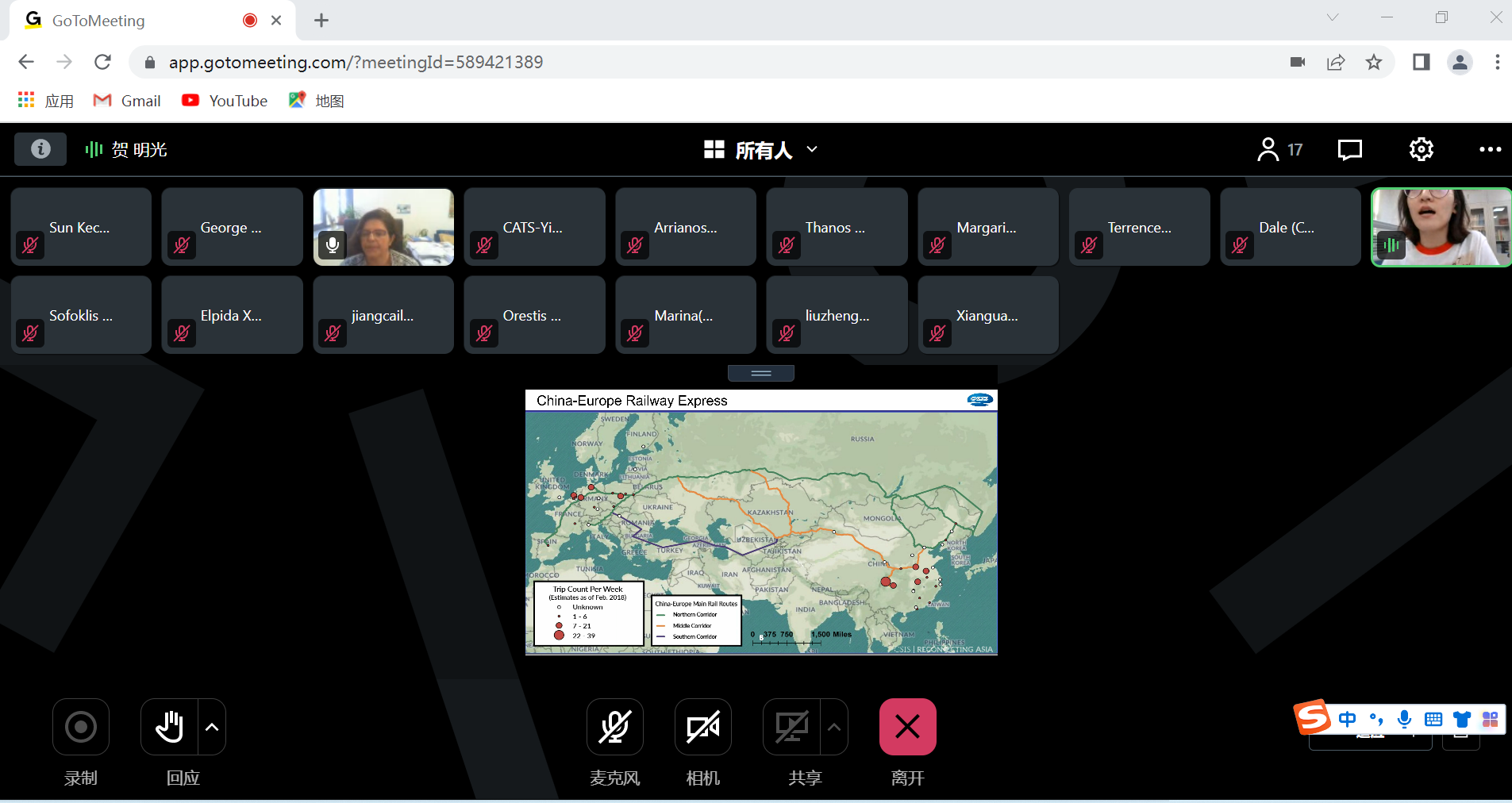
Task: Open Sogou skin shirt icon
Action: (1462, 720)
